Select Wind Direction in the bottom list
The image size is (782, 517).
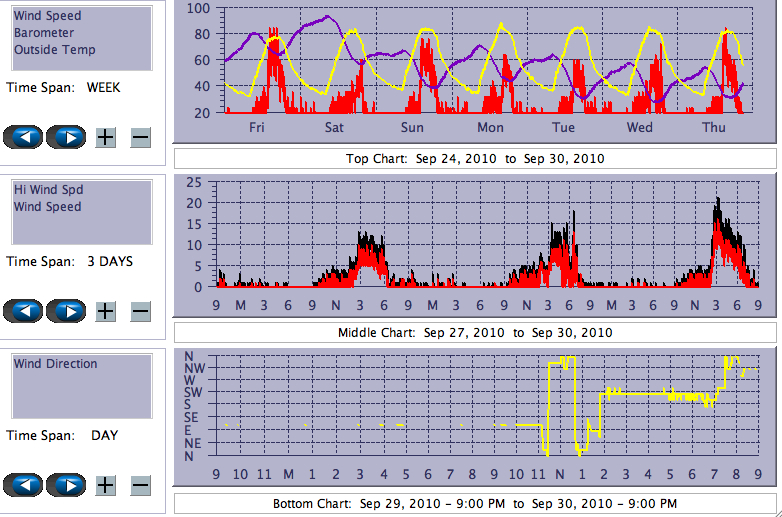click(56, 364)
